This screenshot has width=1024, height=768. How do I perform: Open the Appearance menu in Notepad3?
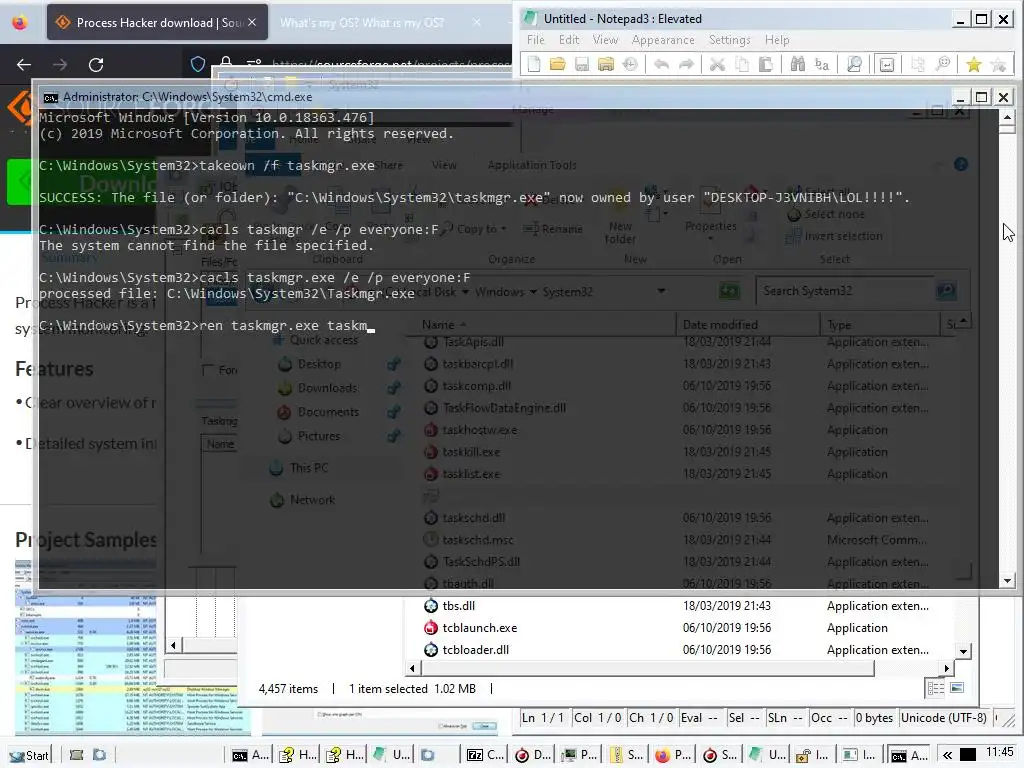point(663,40)
